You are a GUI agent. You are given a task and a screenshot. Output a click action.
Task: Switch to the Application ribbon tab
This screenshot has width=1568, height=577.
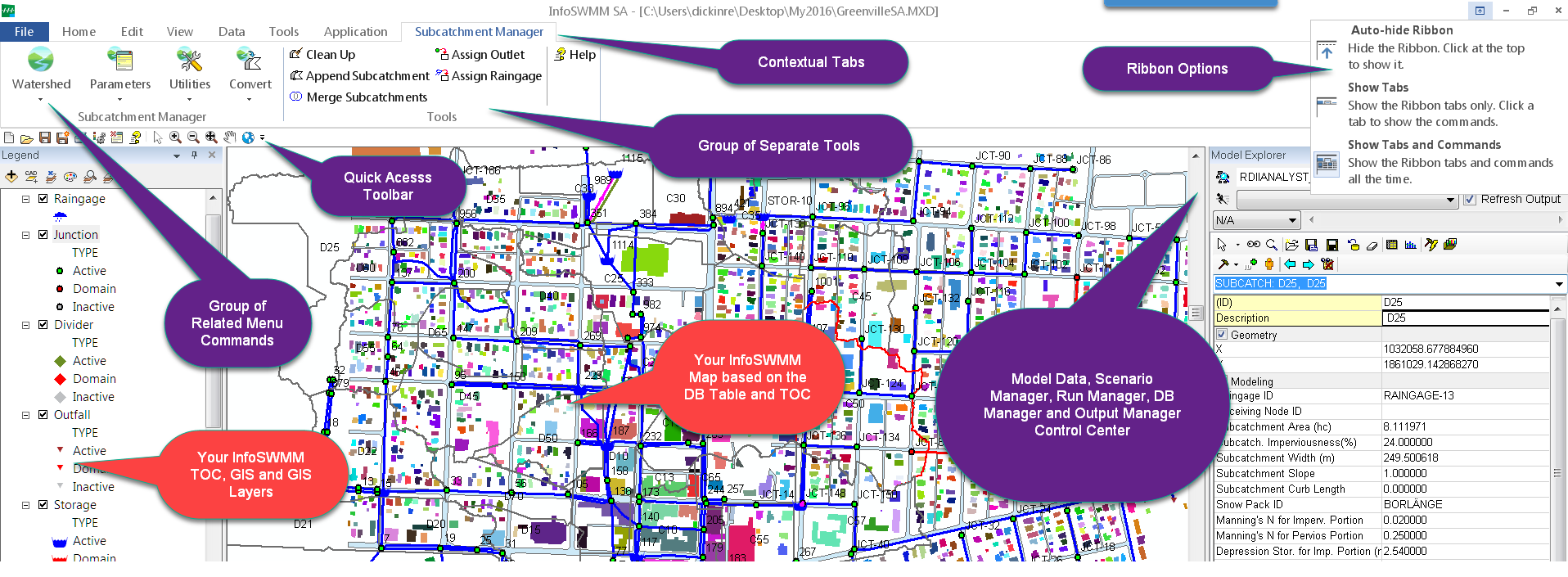pos(355,31)
